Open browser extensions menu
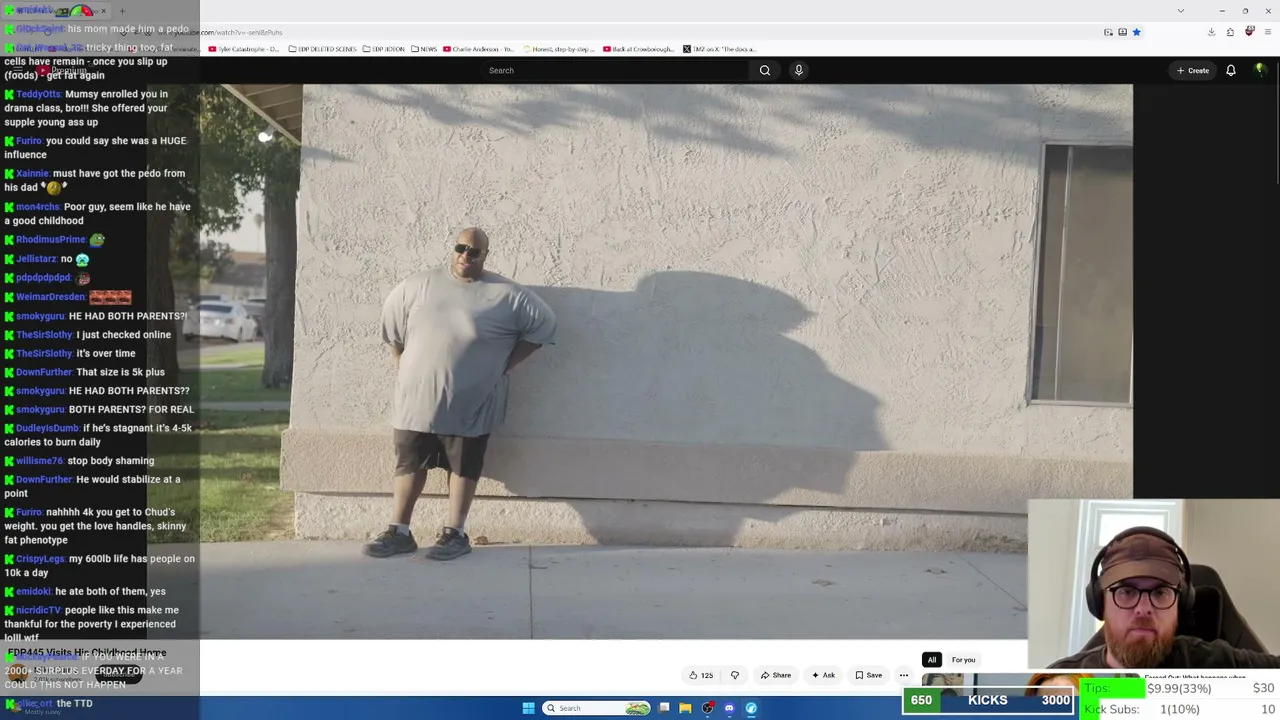Screen dimensions: 1280x720 (x=1230, y=32)
